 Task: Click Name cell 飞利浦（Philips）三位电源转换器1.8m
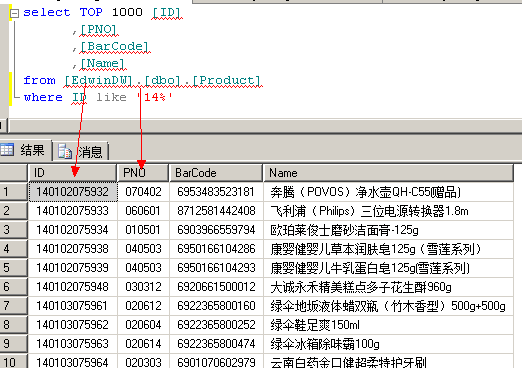pyautogui.click(x=388, y=211)
